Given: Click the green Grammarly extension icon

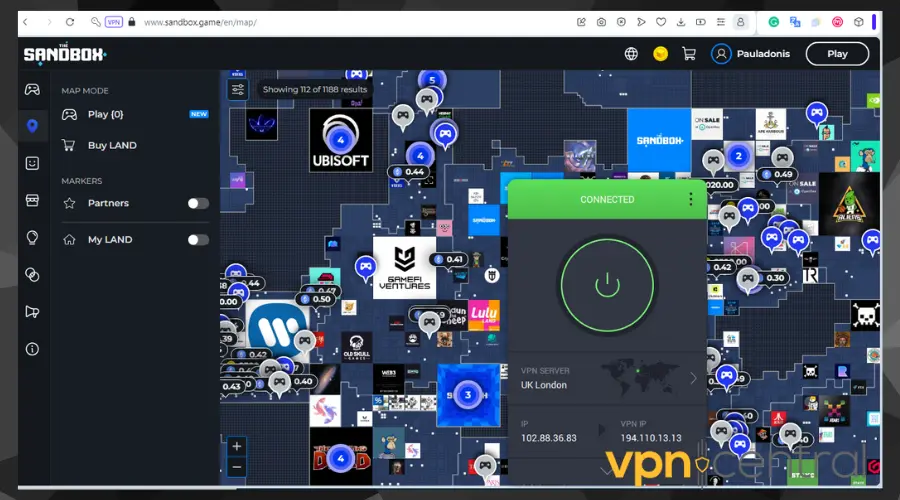Looking at the screenshot, I should 774,22.
